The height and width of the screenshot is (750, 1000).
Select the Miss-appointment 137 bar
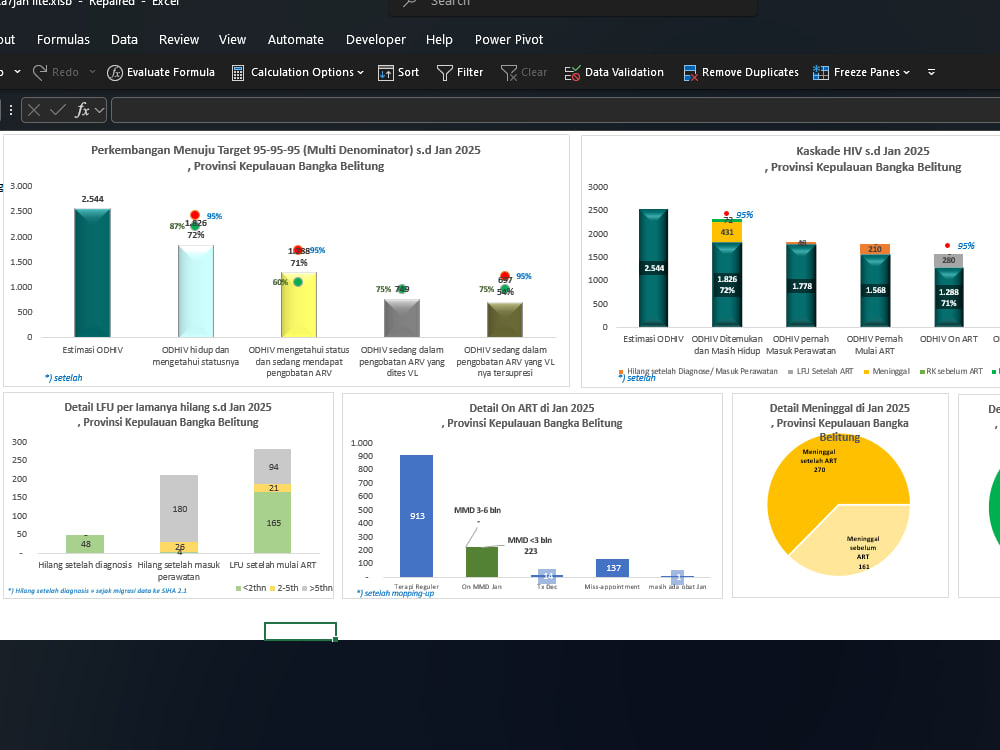pyautogui.click(x=612, y=568)
